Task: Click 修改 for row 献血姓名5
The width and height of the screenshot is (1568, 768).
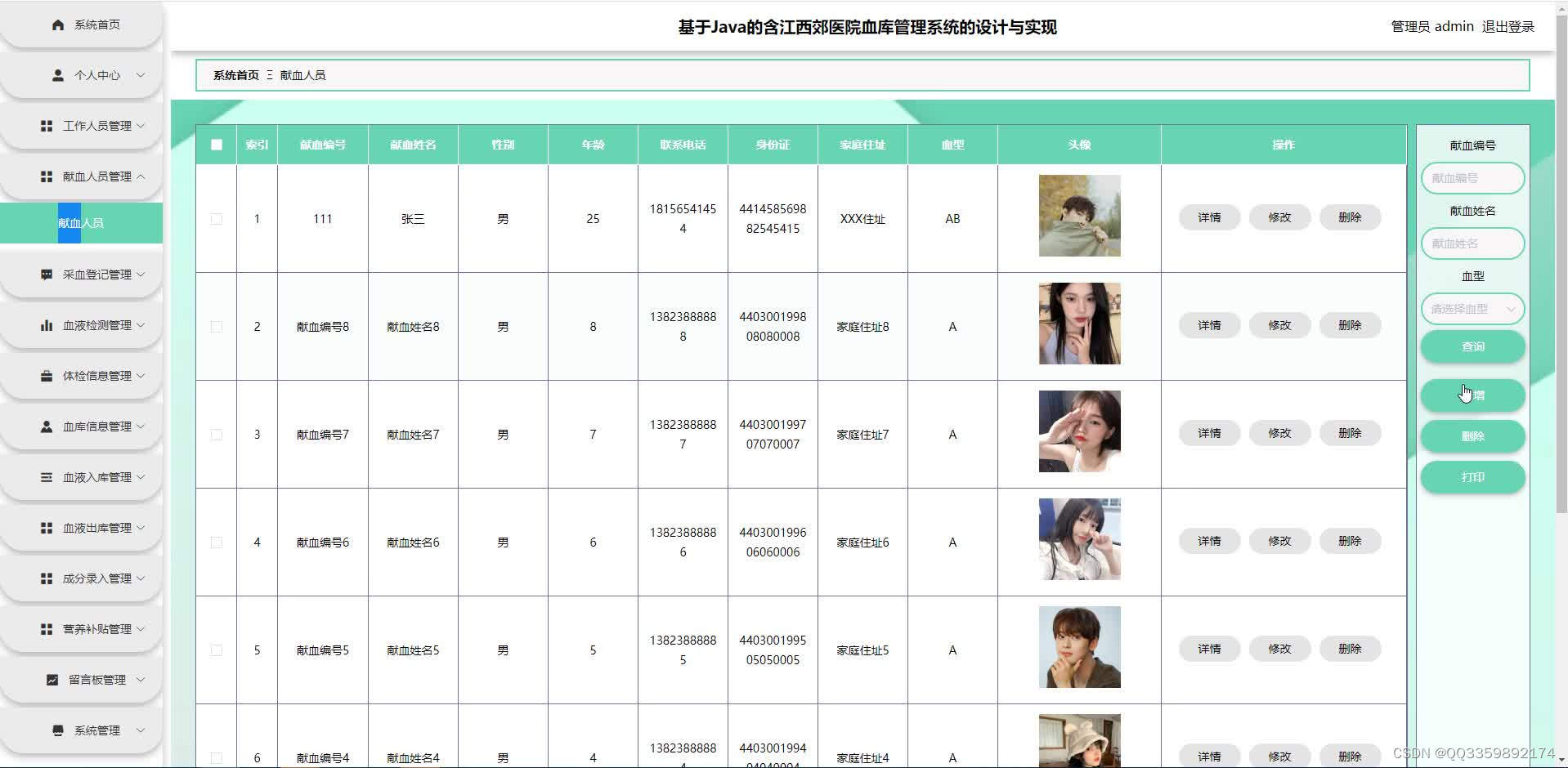Action: point(1279,649)
